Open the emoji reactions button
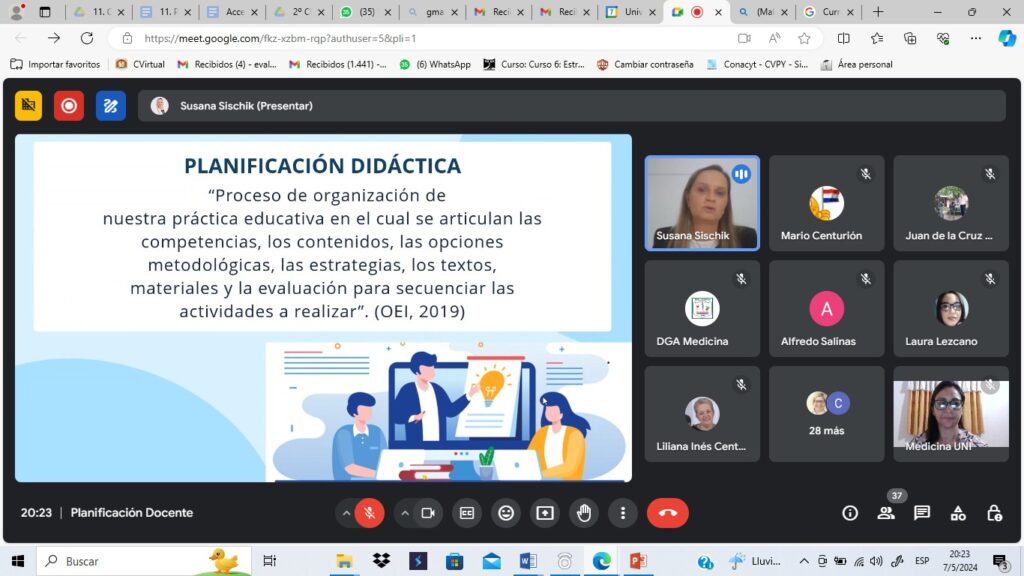The width and height of the screenshot is (1024, 576). pos(506,513)
